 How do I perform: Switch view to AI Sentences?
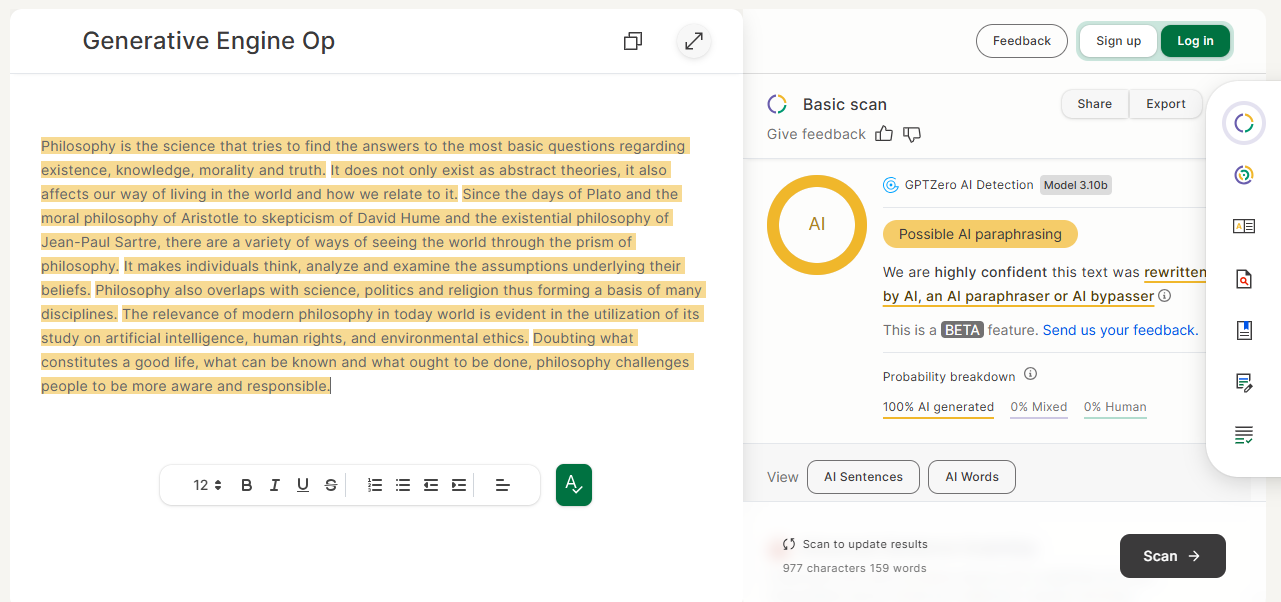tap(863, 477)
